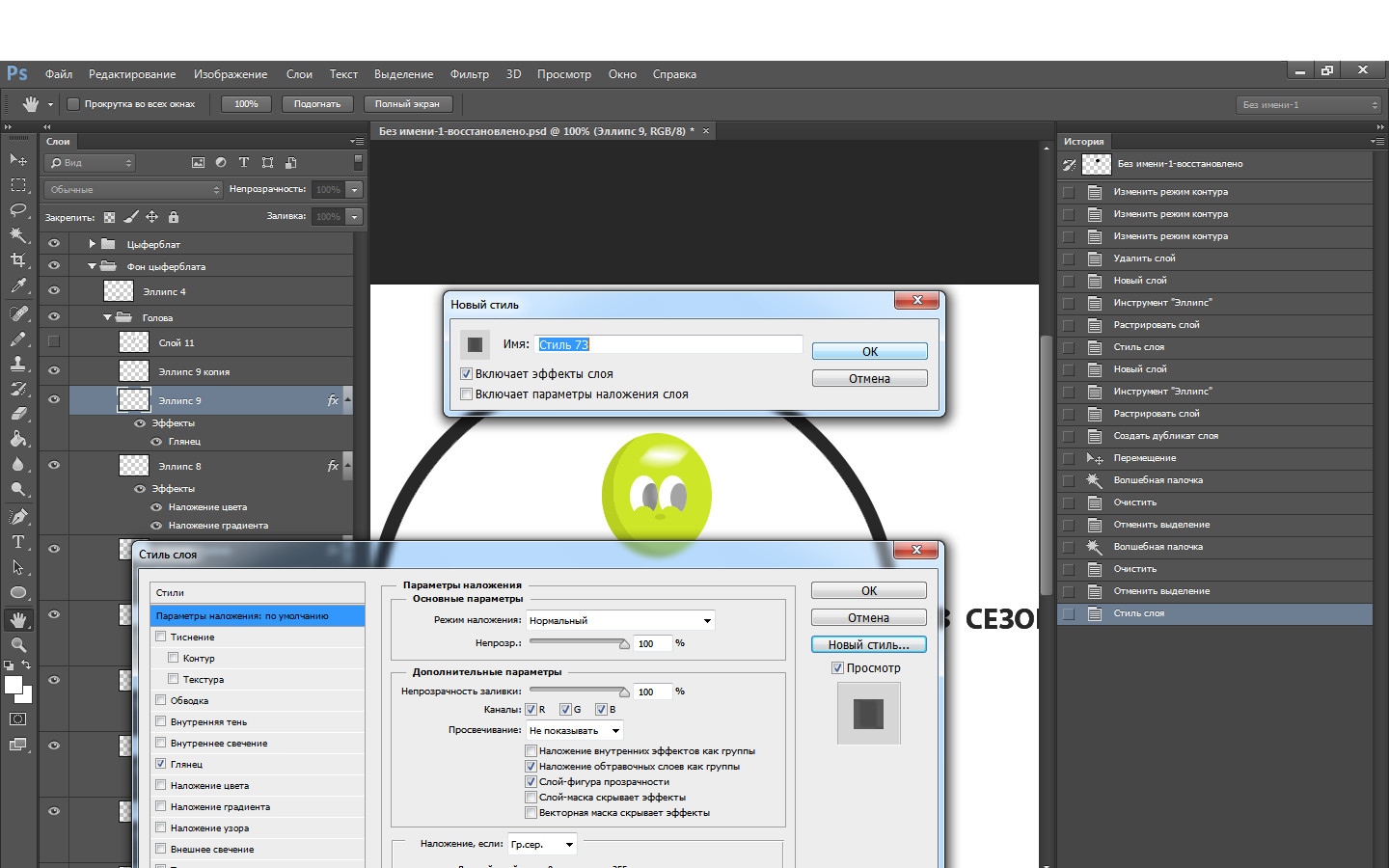This screenshot has height=868, width=1389.
Task: Select the Horizontal Type tool
Action: pos(18,542)
